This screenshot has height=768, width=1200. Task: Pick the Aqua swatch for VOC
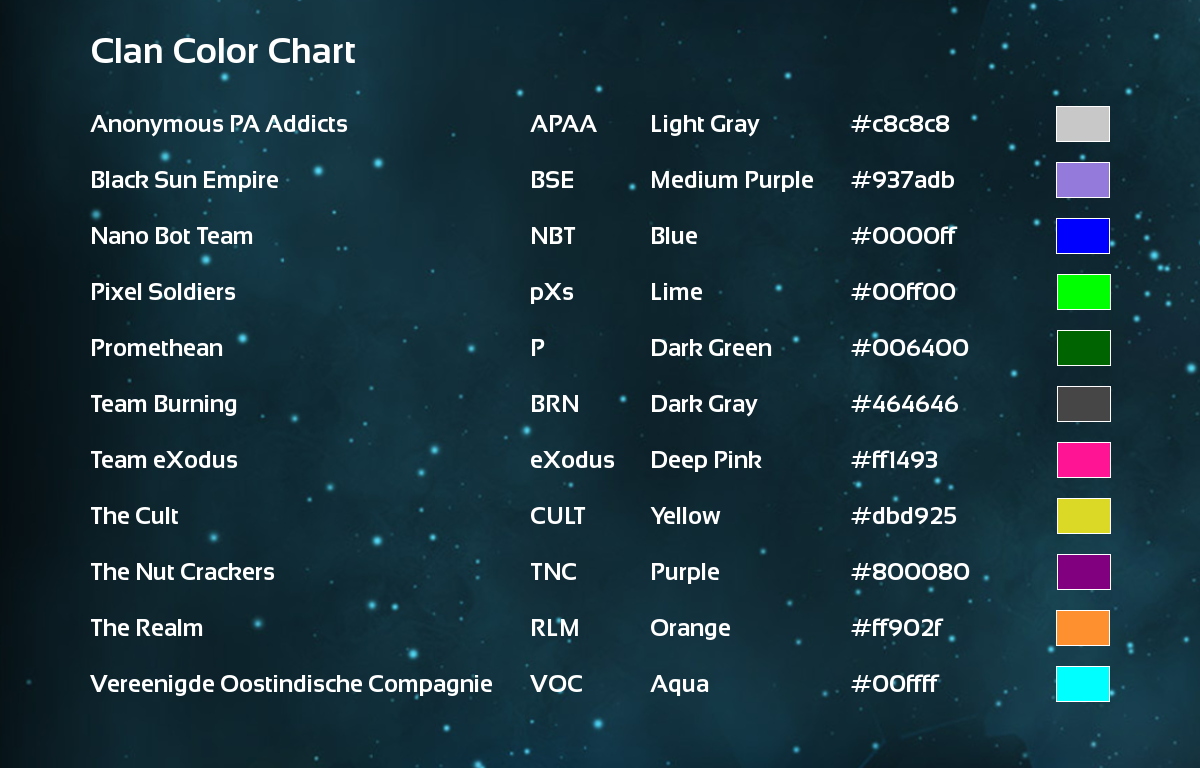(1083, 684)
